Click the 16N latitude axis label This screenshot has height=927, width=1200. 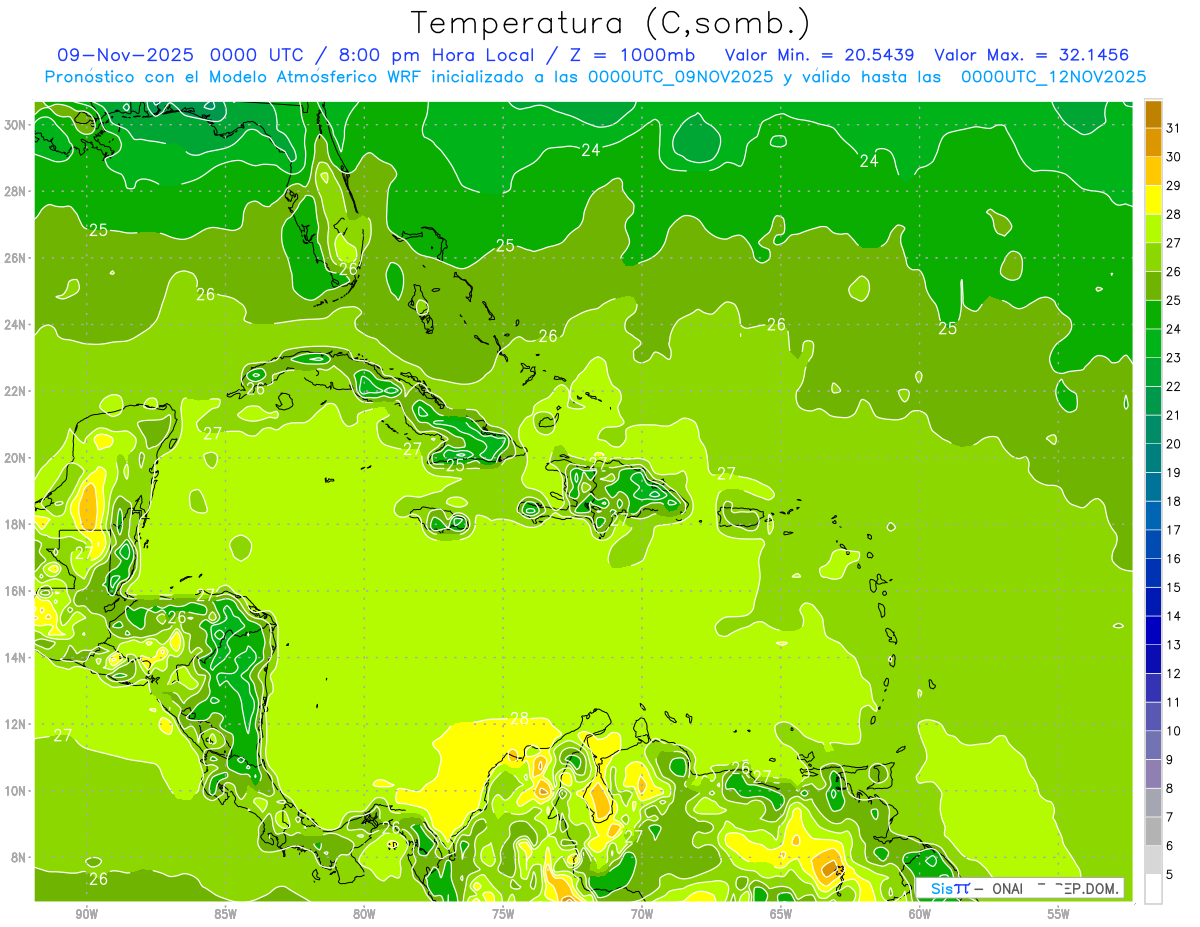pyautogui.click(x=15, y=591)
